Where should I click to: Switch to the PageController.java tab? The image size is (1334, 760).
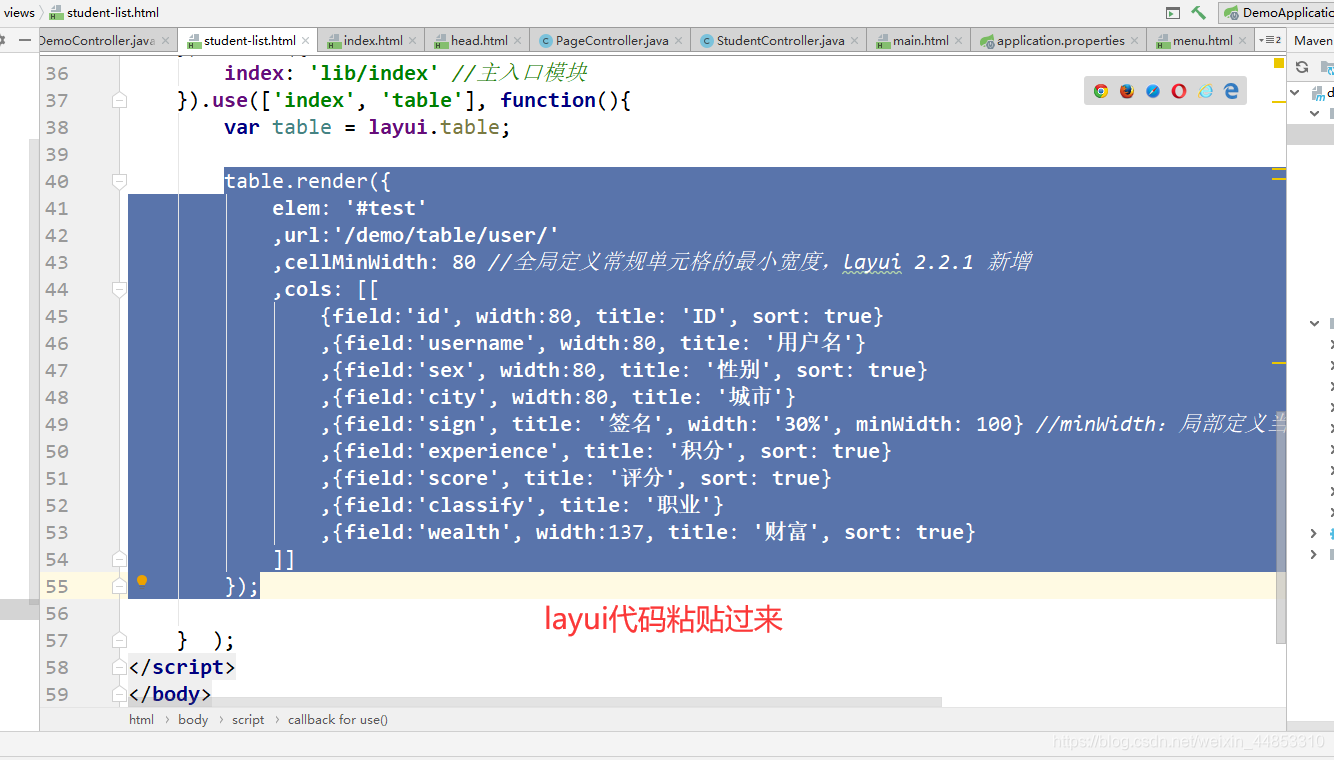coord(611,41)
